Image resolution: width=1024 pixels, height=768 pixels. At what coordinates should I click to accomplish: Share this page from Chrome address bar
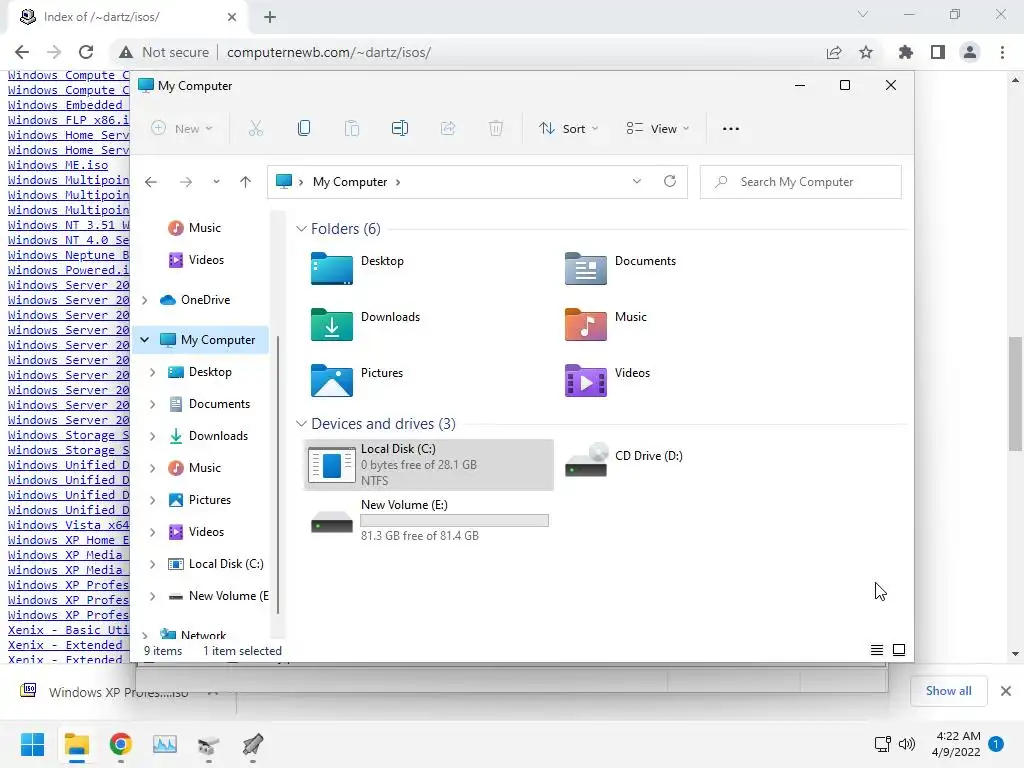[834, 52]
